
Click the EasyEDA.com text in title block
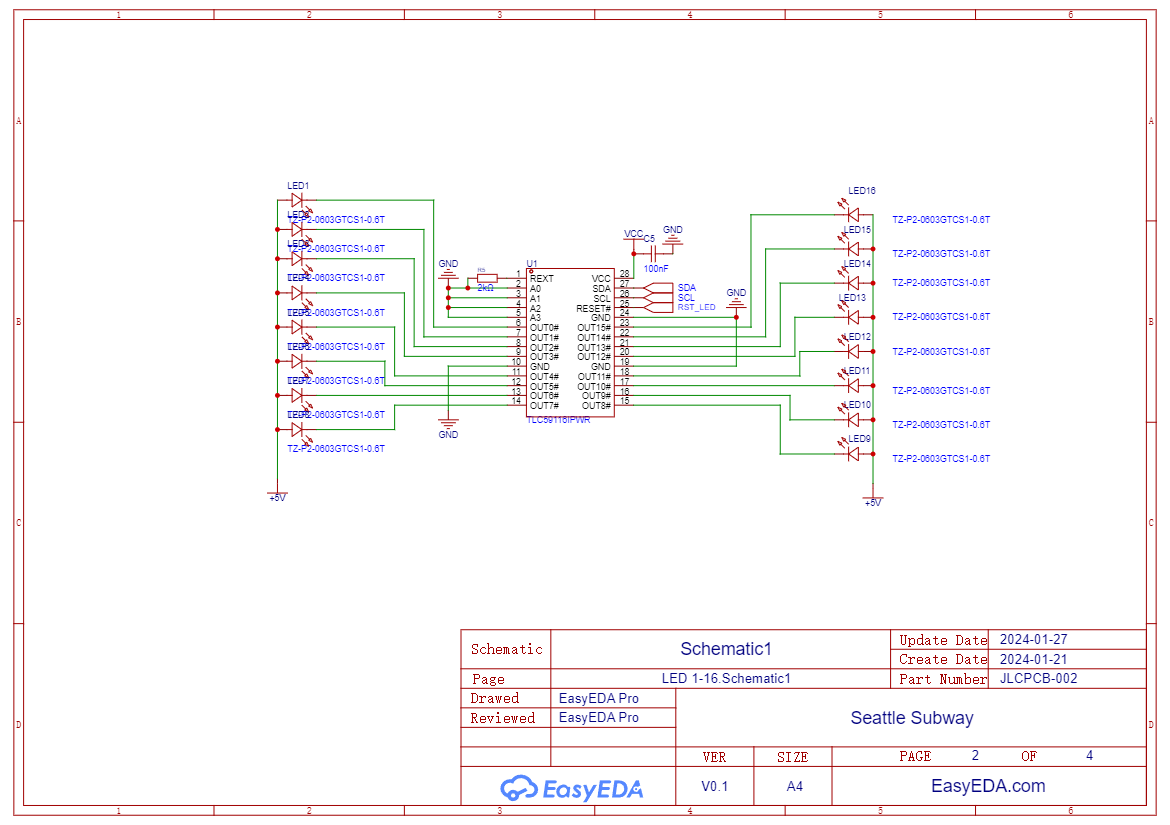988,785
